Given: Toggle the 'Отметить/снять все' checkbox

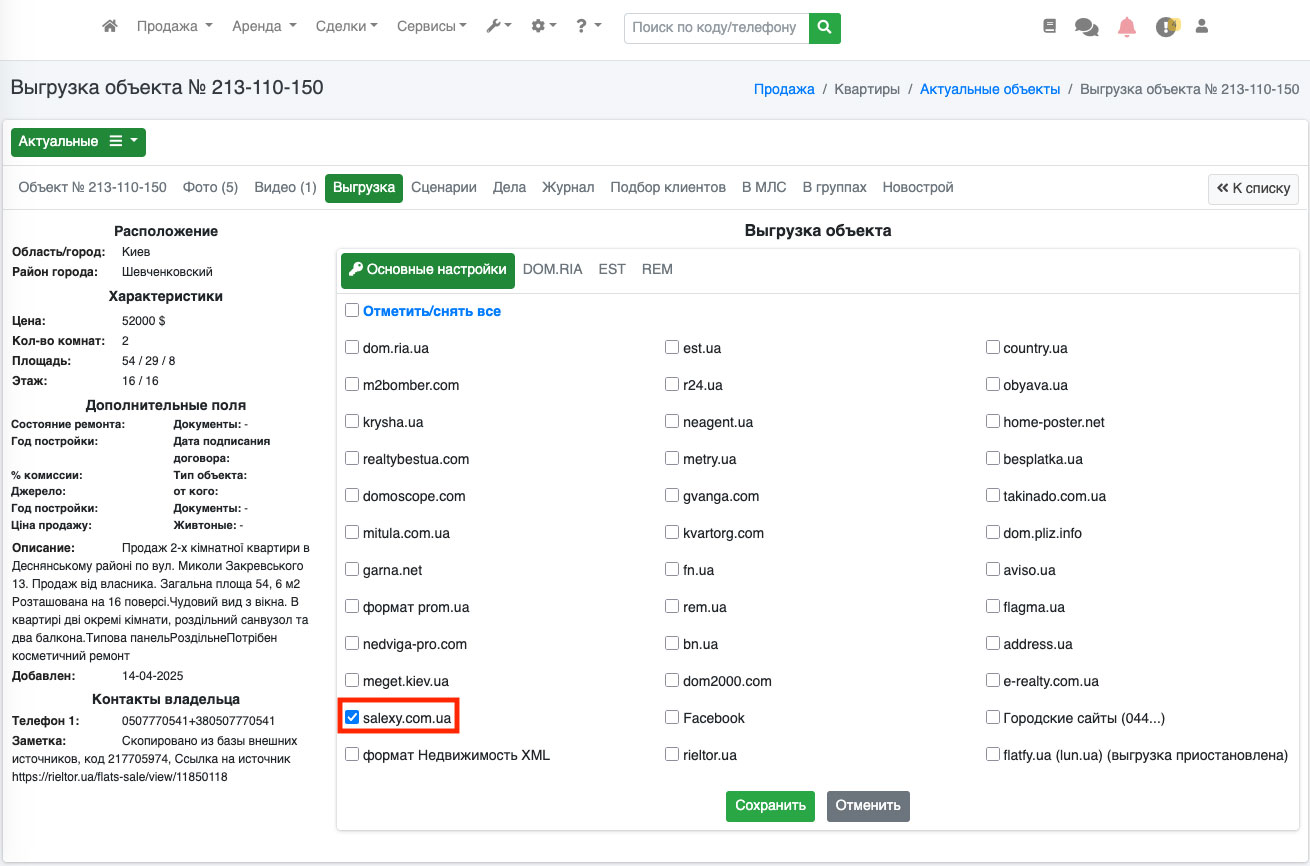Looking at the screenshot, I should (x=352, y=311).
